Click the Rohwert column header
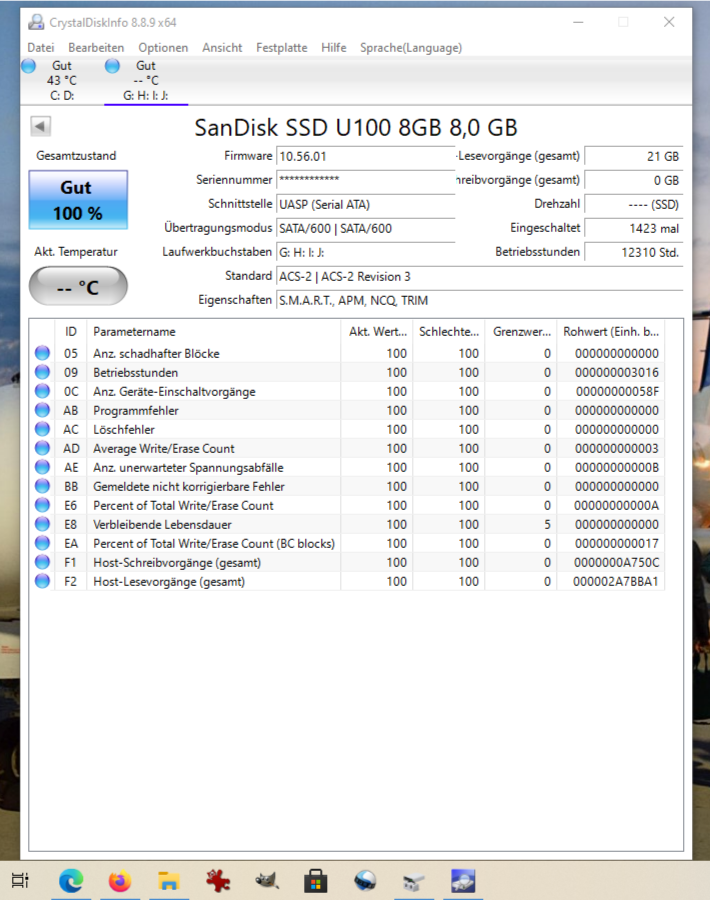 611,332
